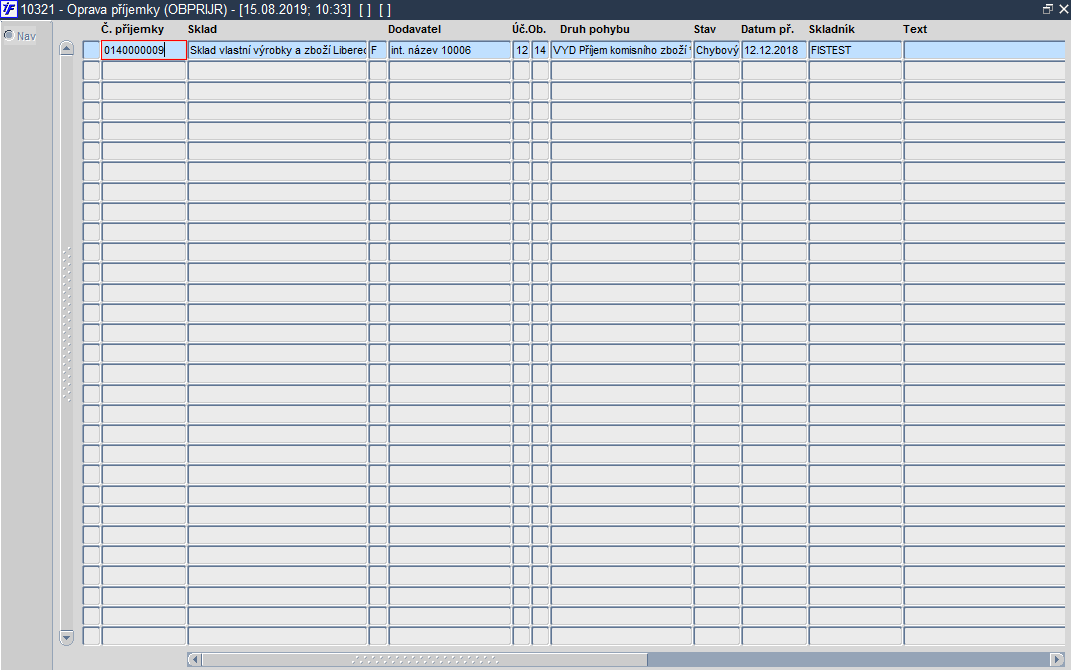
Task: Click the application icon in title bar
Action: (x=9, y=10)
